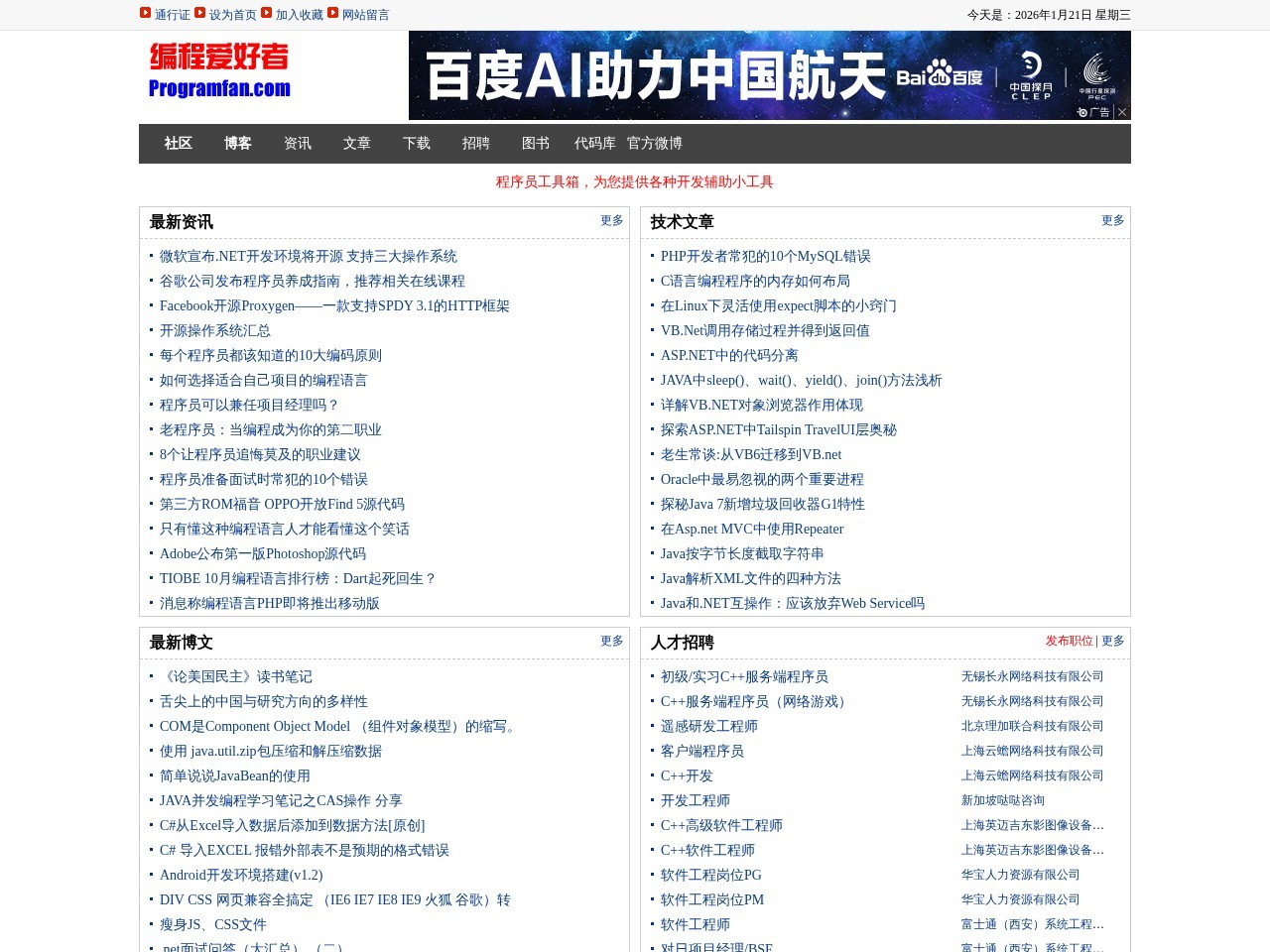Go to the 下载 section
Image resolution: width=1270 pixels, height=952 pixels.
(x=417, y=144)
